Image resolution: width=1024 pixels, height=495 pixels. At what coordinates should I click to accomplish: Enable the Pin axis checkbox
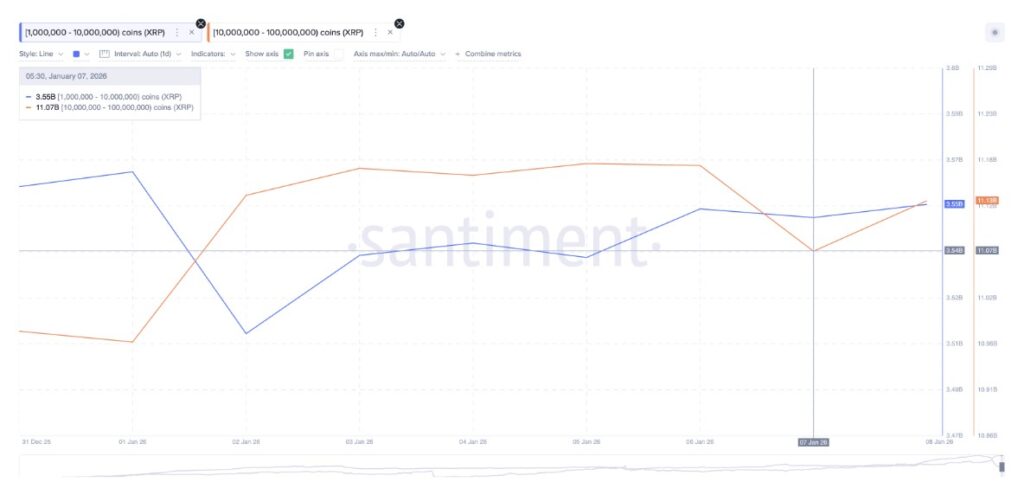338,54
